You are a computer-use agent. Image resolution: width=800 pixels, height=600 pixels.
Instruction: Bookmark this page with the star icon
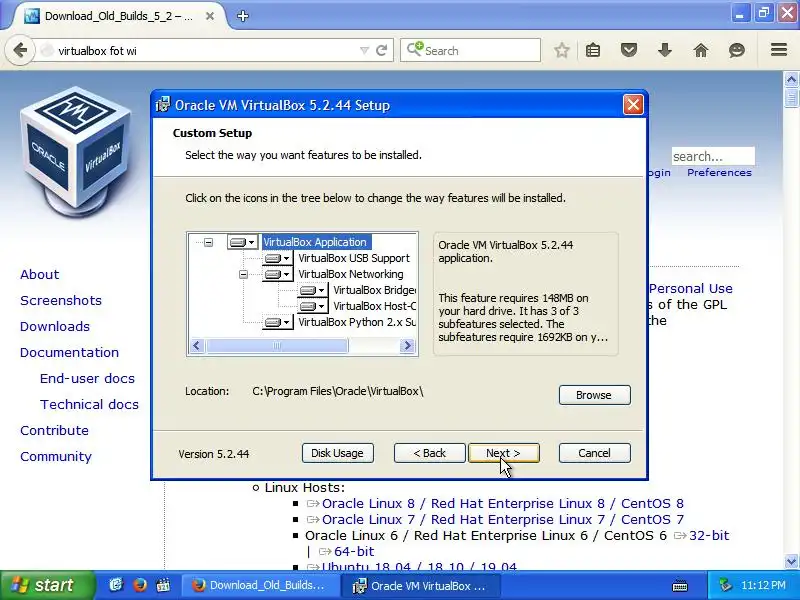tap(562, 51)
